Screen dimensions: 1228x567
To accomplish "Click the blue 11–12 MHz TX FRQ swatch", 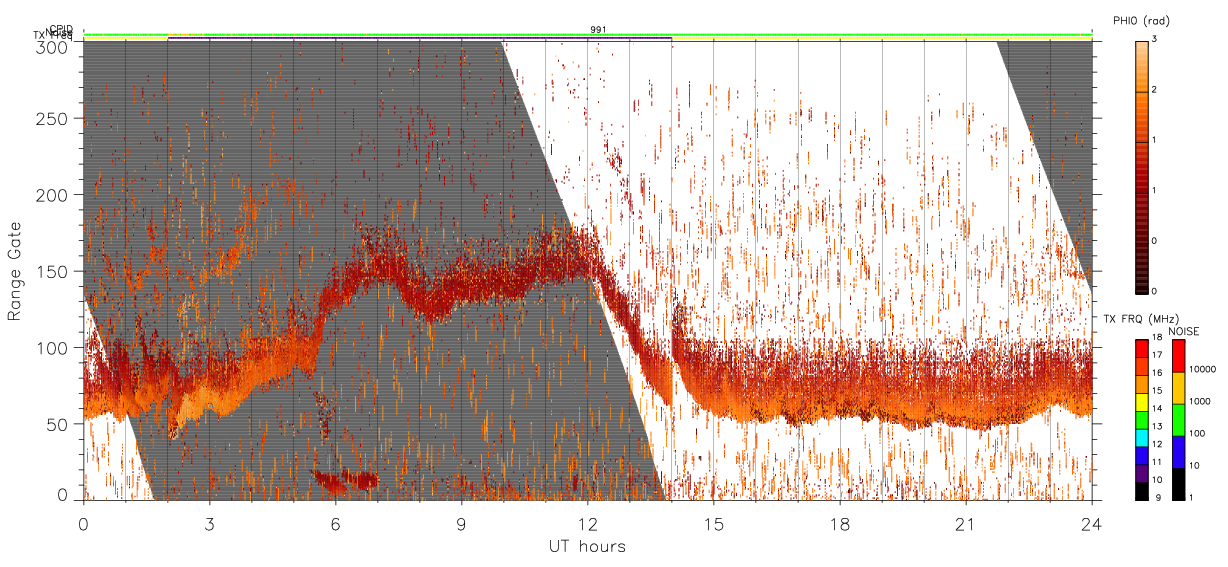I will coord(1142,456).
